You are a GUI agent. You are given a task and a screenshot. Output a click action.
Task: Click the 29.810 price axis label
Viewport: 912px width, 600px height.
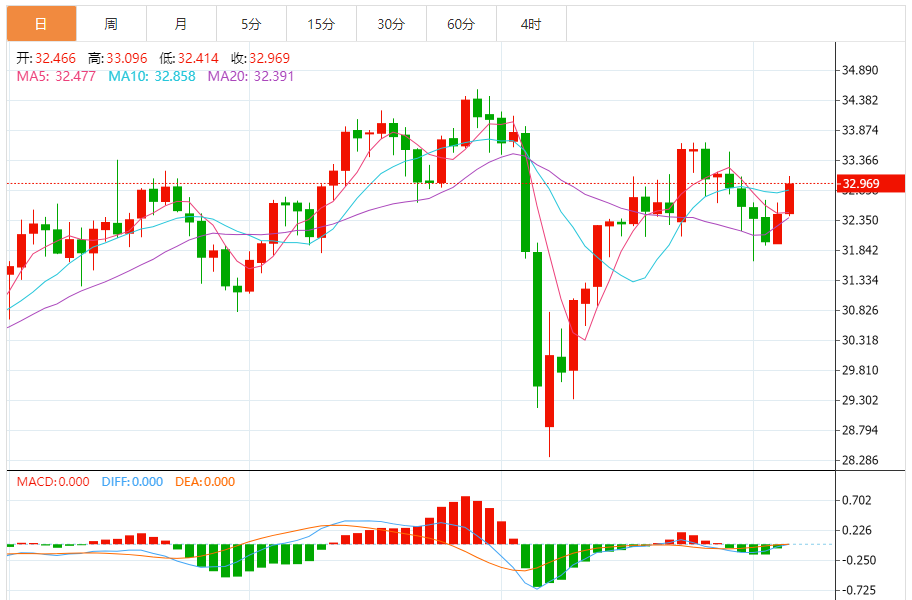tap(860, 370)
